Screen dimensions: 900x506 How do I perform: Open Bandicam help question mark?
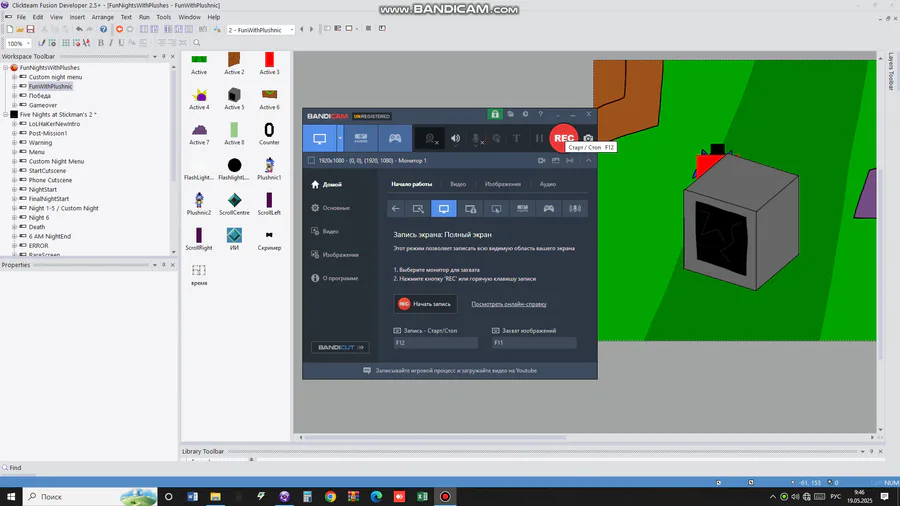tap(540, 114)
